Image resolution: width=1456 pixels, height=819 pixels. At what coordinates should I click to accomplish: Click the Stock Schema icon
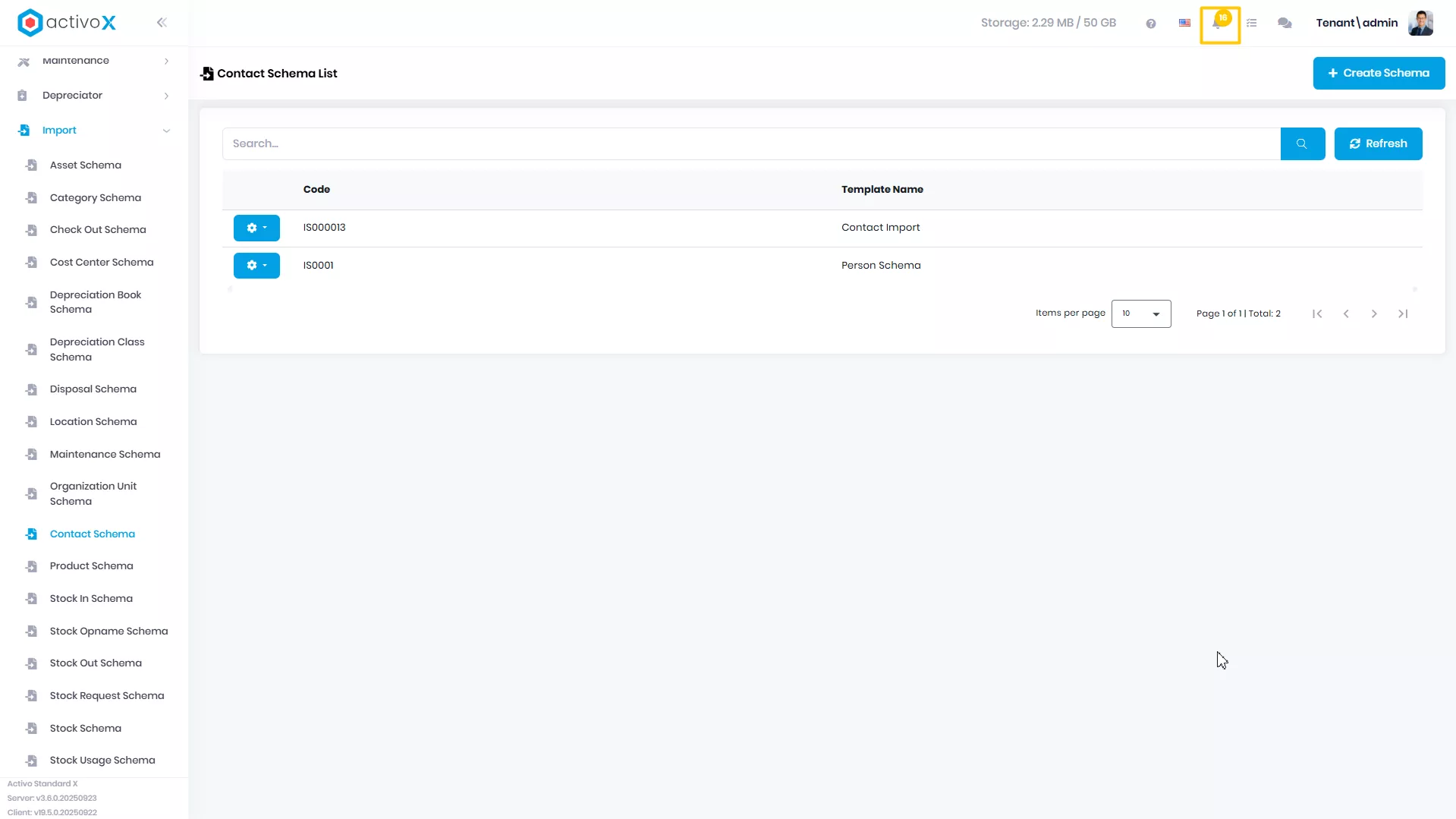tap(31, 729)
